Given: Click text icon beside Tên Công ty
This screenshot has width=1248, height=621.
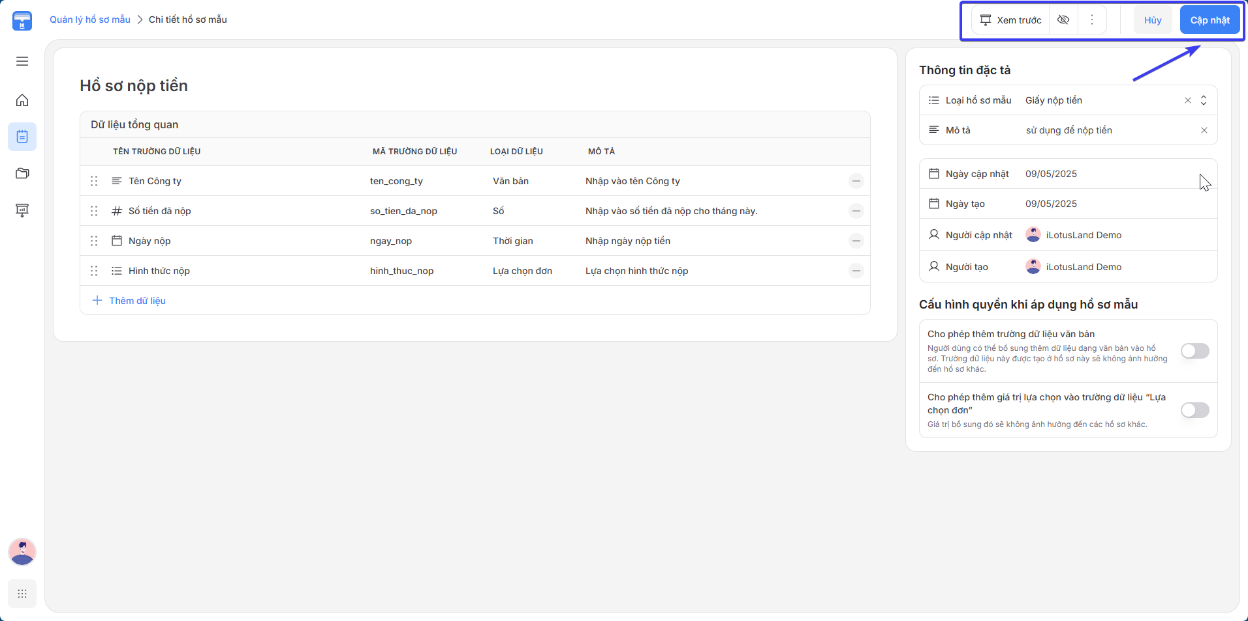Looking at the screenshot, I should 117,181.
